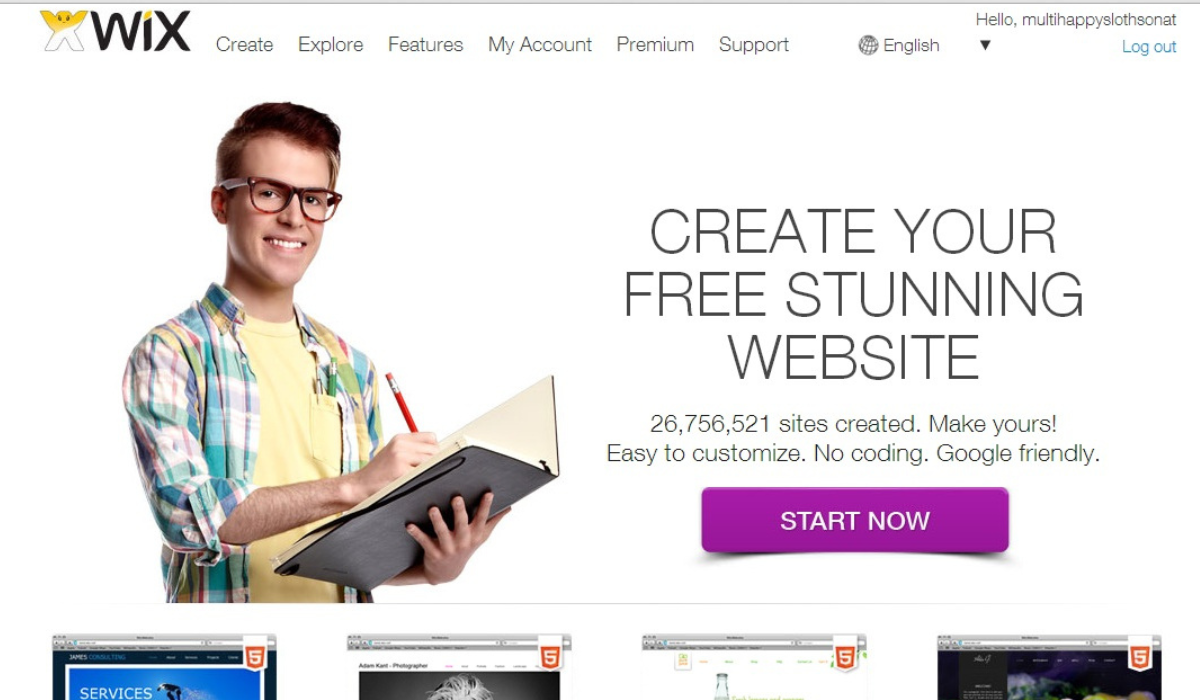This screenshot has width=1200, height=700.
Task: Open the Explore menu
Action: [x=330, y=45]
